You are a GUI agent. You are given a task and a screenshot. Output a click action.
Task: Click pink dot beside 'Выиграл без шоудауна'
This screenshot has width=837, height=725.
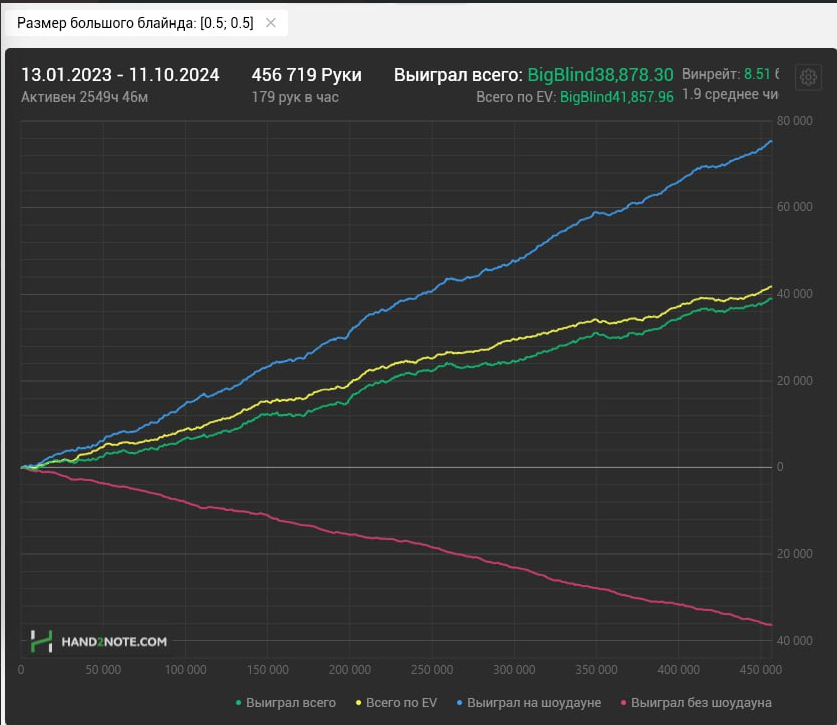pos(625,703)
